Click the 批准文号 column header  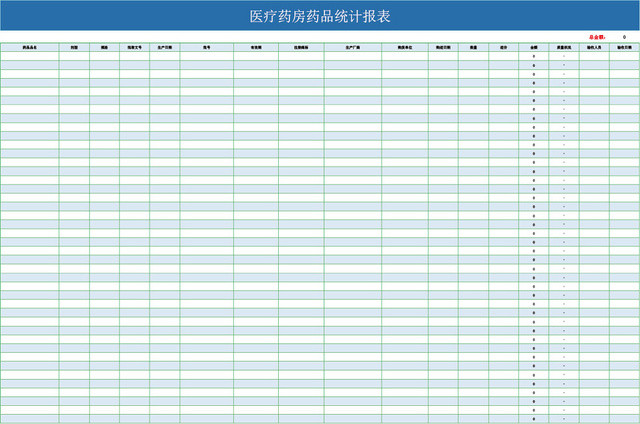point(135,47)
